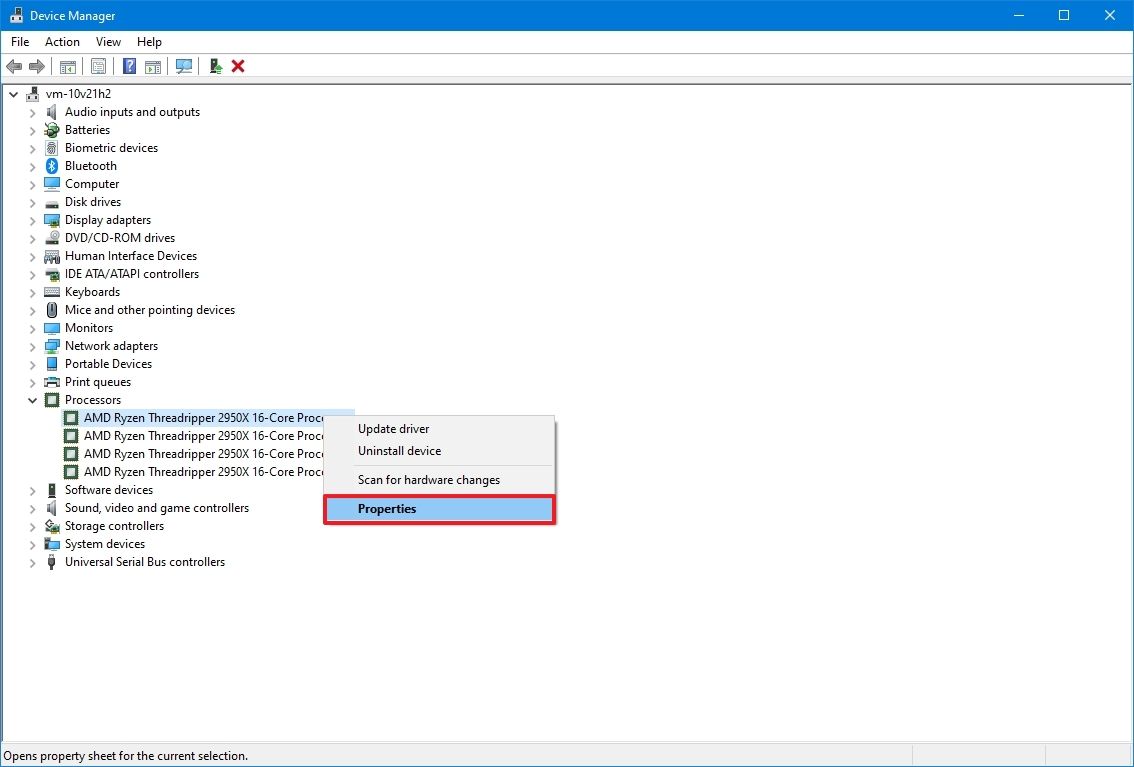Open the Action menu
Screen dimensions: 1134x767
coord(62,42)
